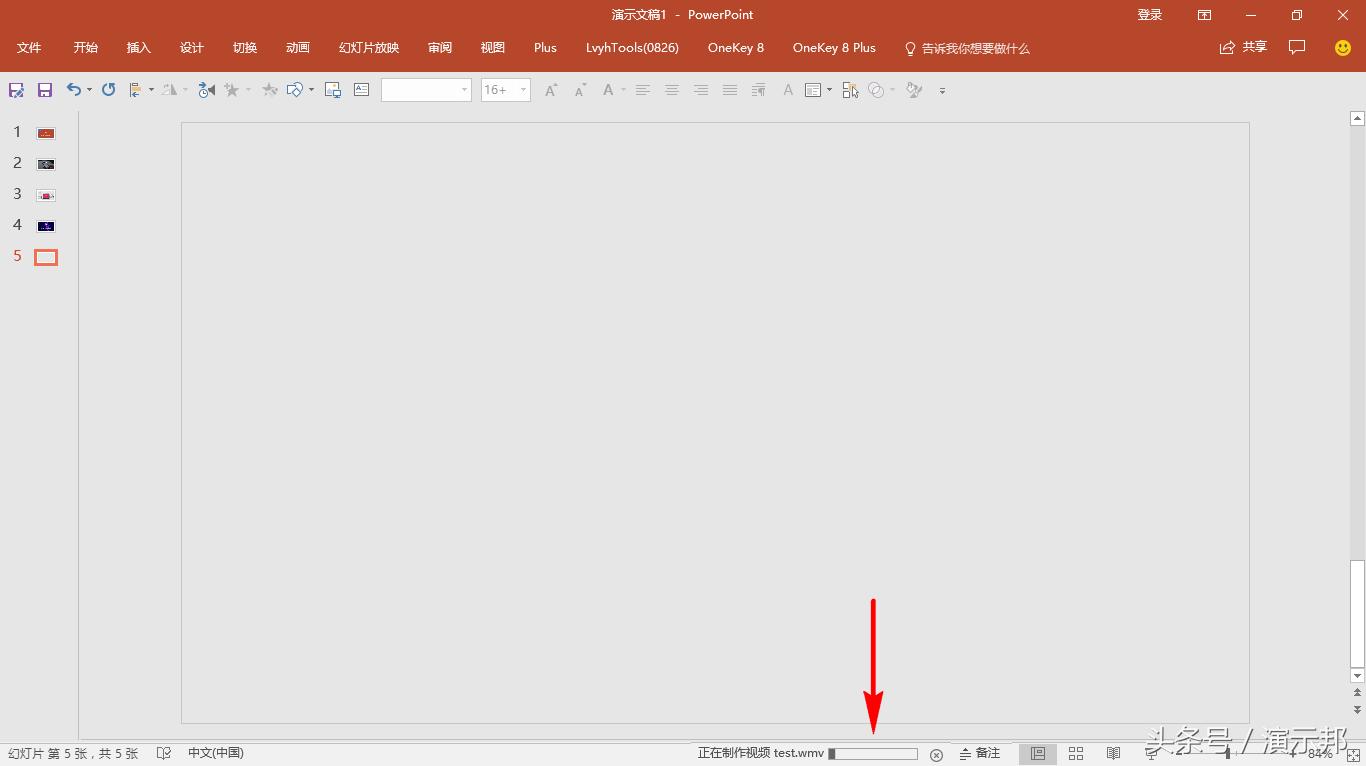Center the text alignment
The height and width of the screenshot is (766, 1366).
pyautogui.click(x=672, y=90)
